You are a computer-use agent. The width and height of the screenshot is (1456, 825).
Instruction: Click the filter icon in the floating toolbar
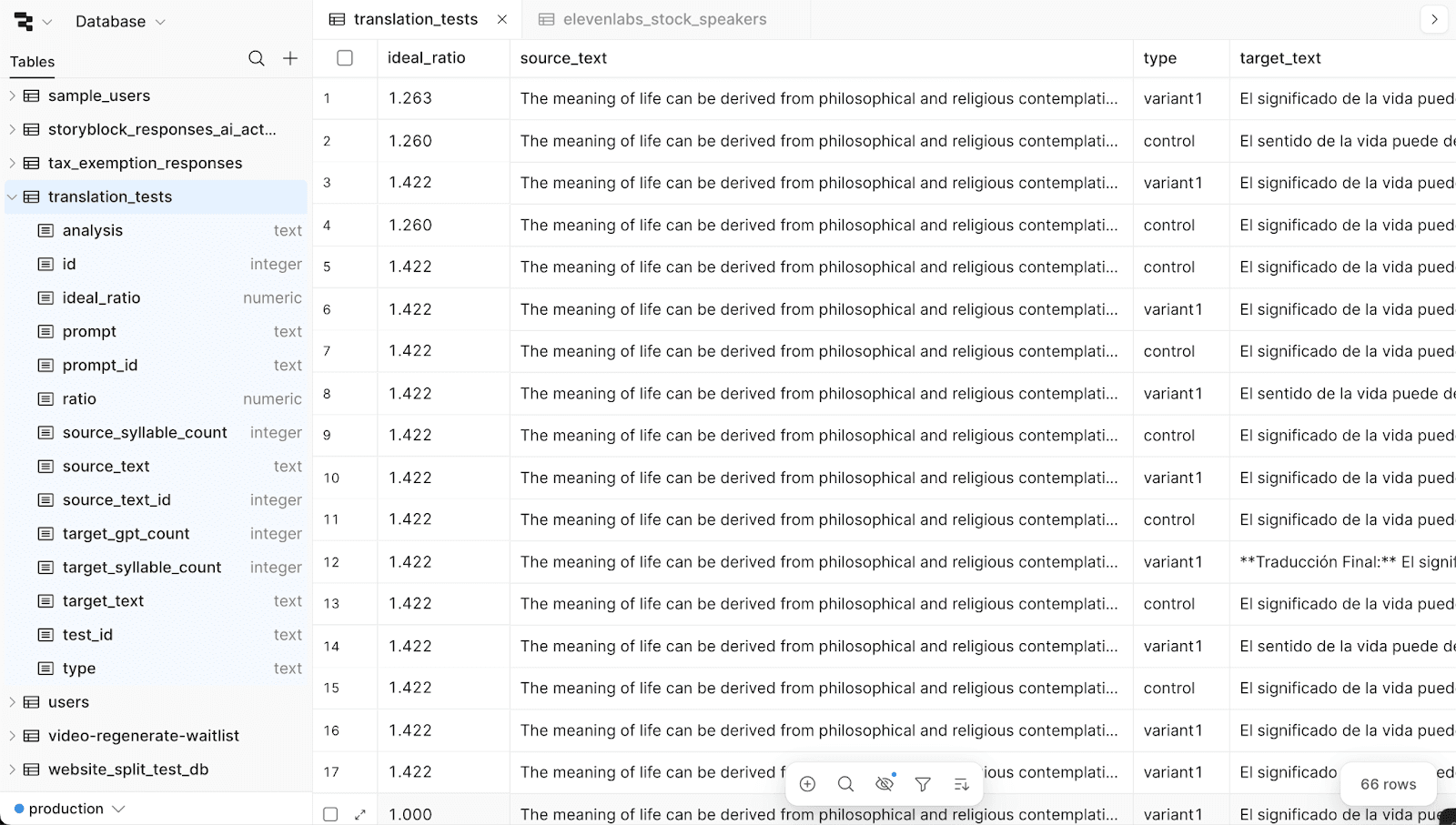[x=922, y=783]
